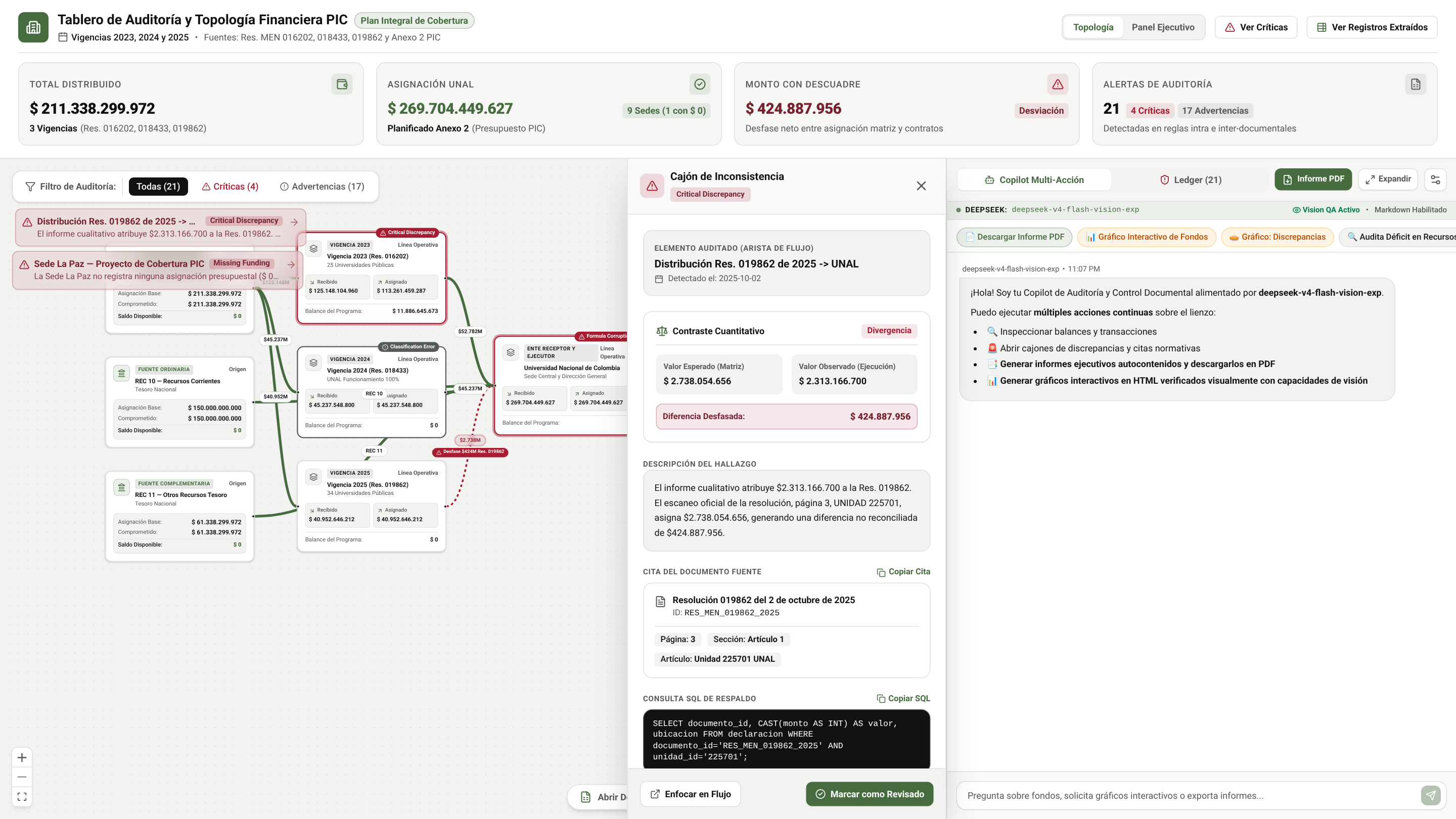The height and width of the screenshot is (819, 1456).
Task: Click the Informe PDF button
Action: pyautogui.click(x=1313, y=179)
